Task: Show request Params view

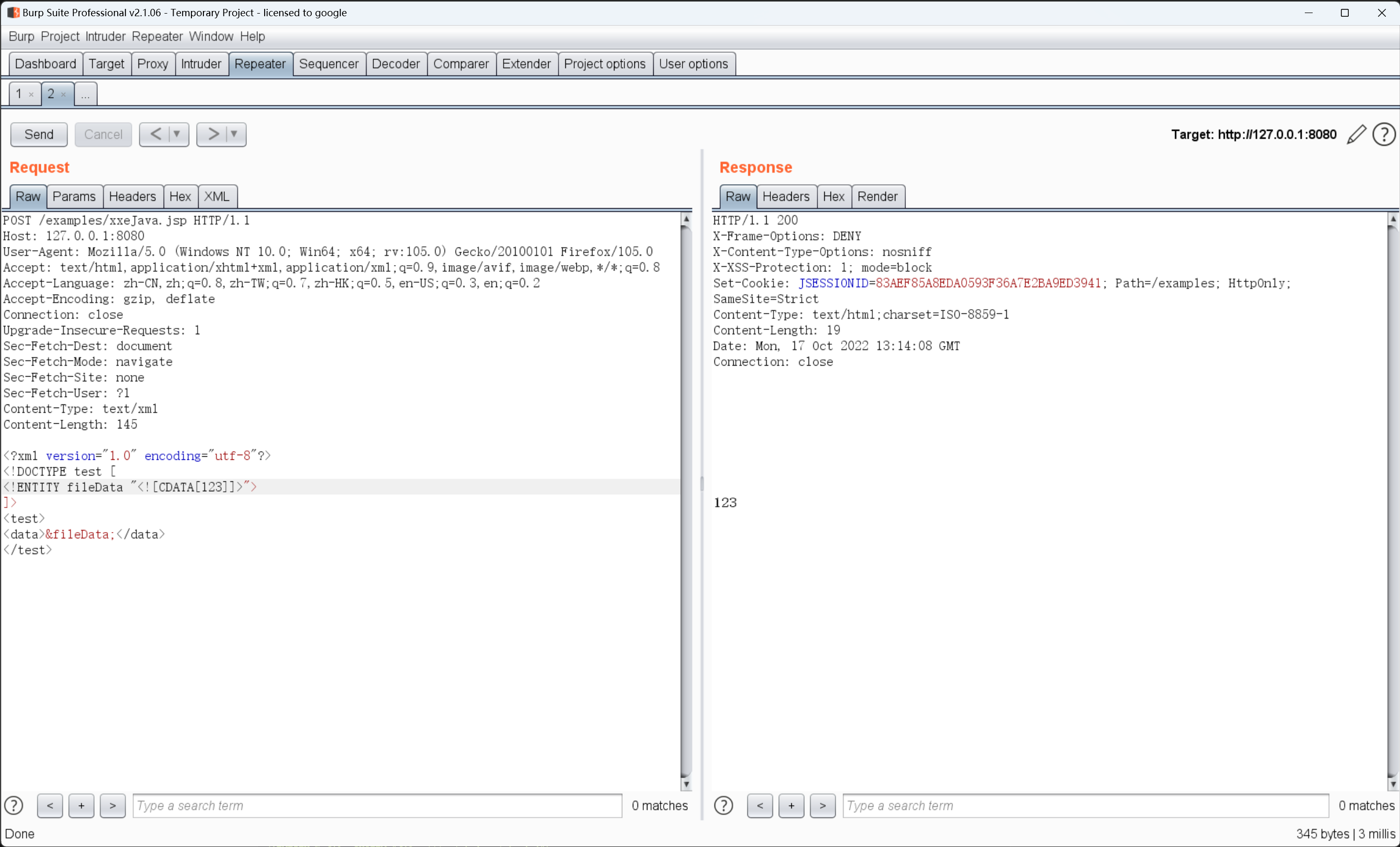Action: click(74, 197)
